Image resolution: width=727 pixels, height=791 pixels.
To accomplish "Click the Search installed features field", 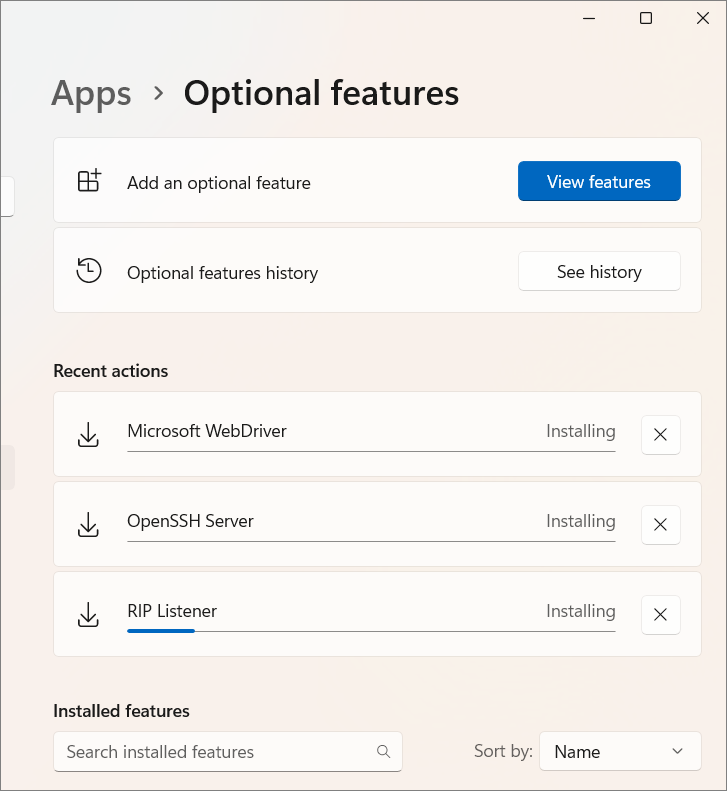I will pos(215,752).
